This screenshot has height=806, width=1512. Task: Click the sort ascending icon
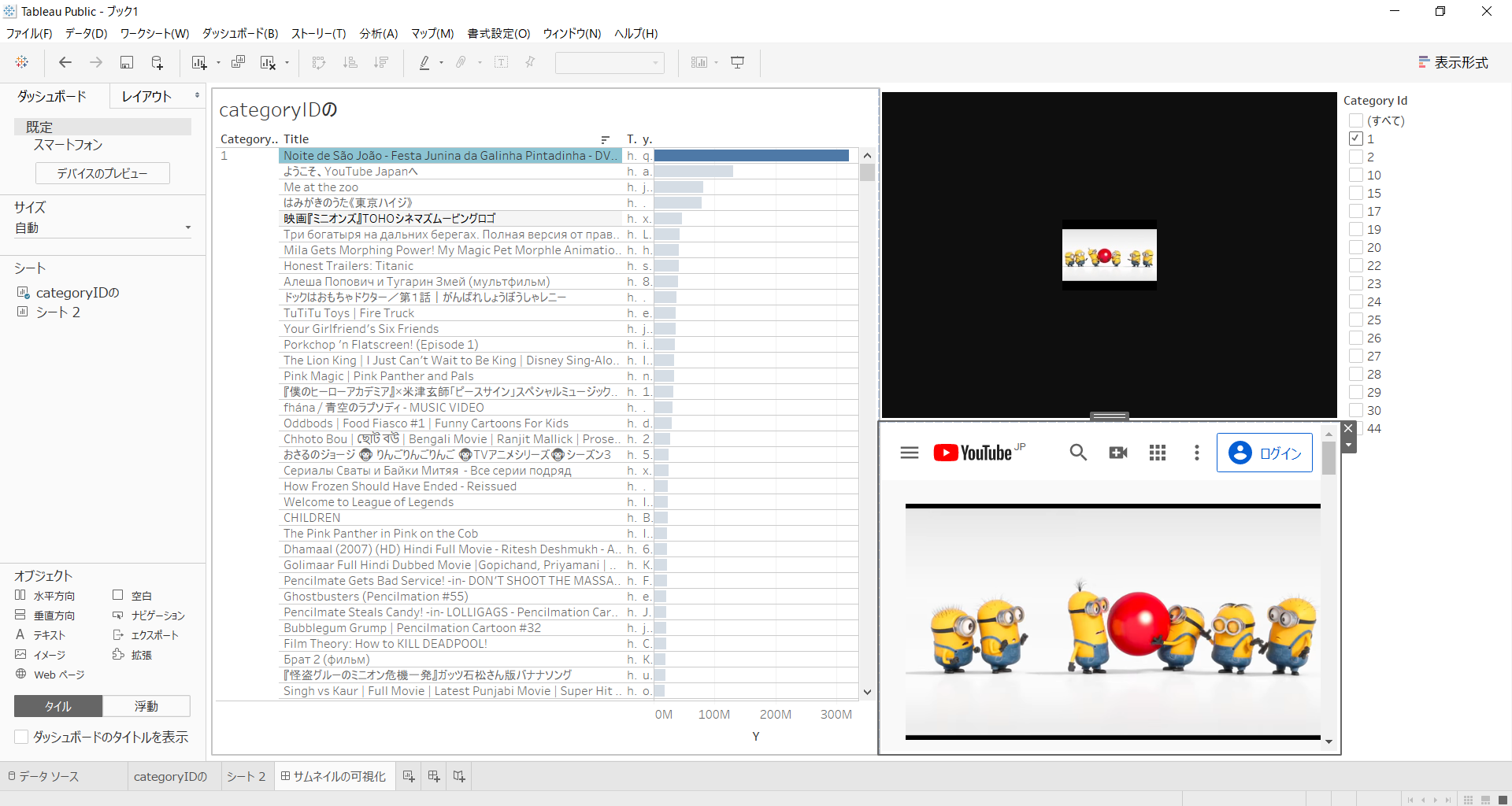tap(350, 62)
